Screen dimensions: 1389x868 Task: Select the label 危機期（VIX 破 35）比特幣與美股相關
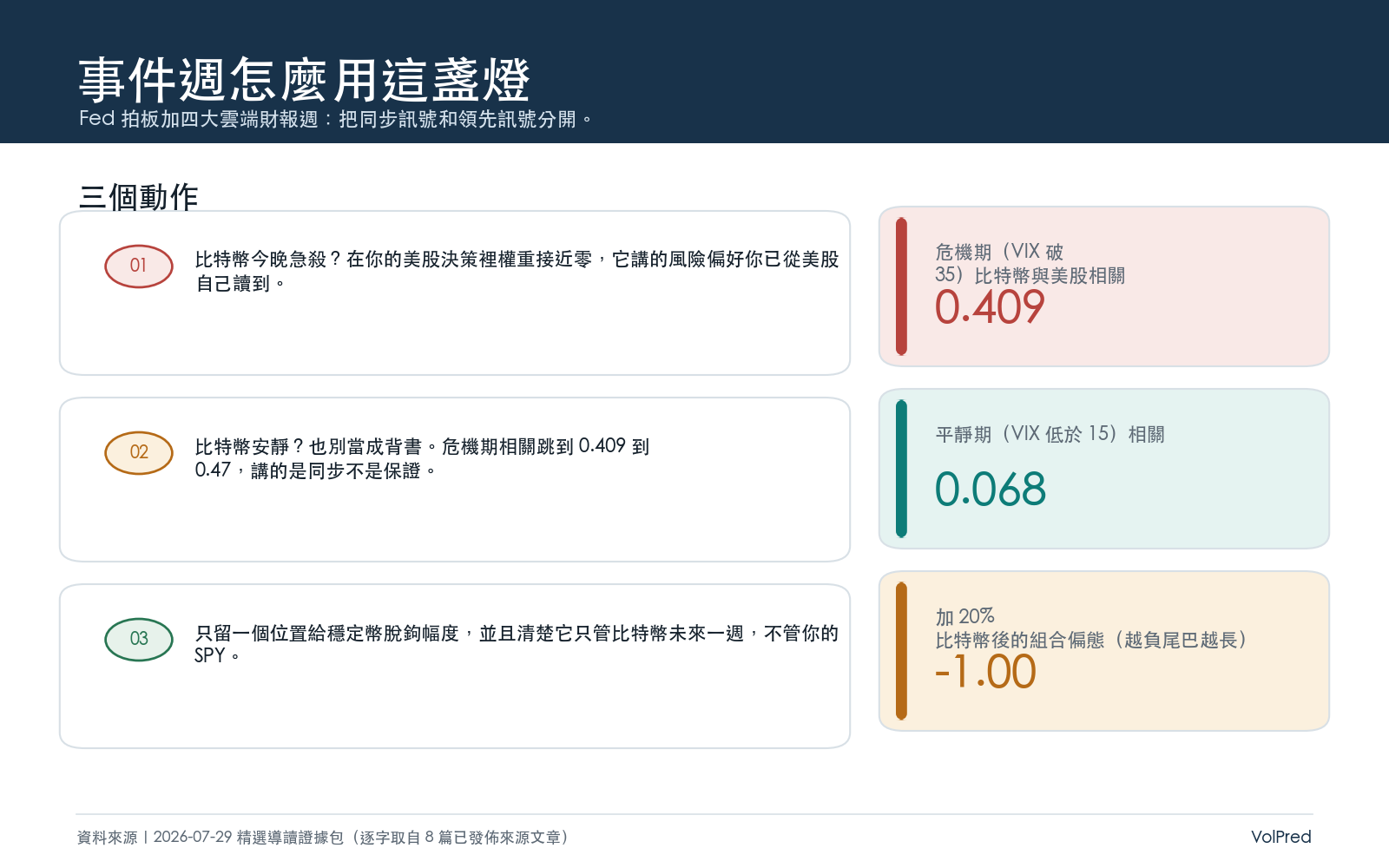(1030, 264)
